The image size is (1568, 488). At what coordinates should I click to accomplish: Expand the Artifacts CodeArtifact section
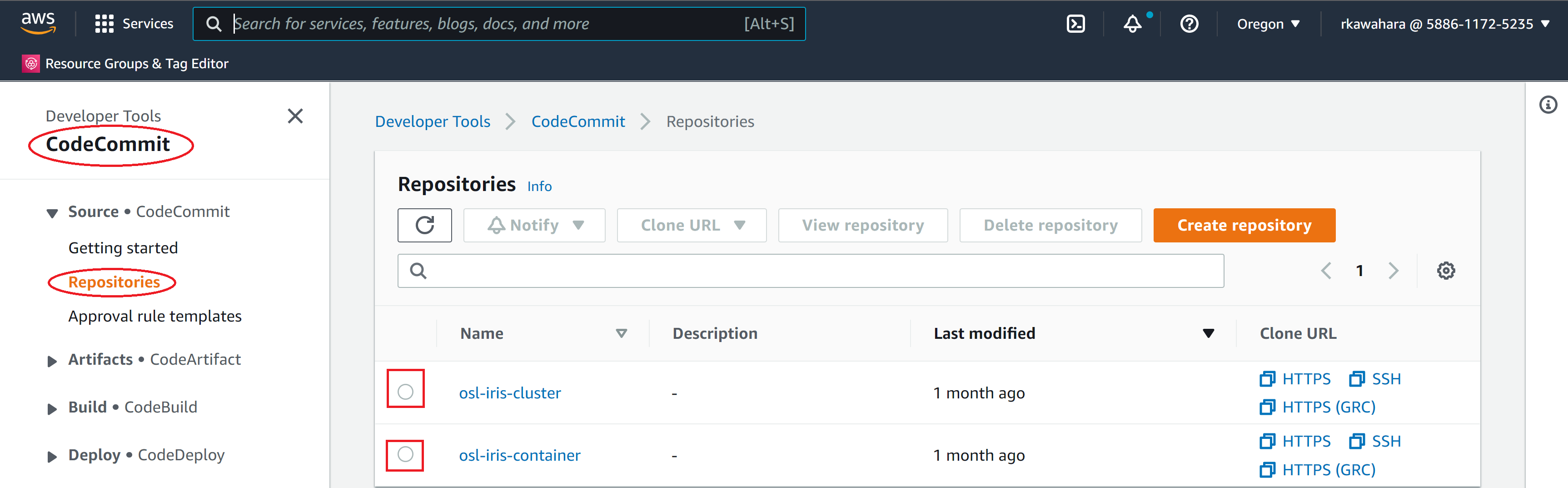click(52, 361)
